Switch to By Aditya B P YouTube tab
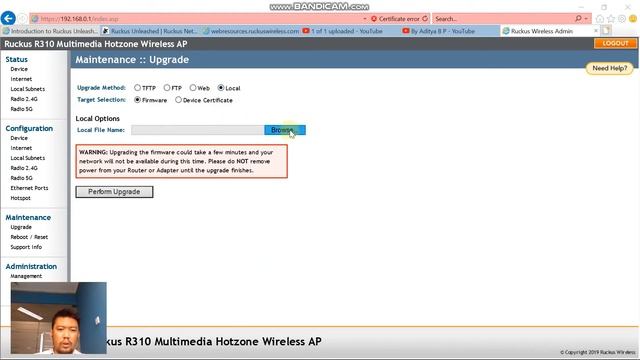 pyautogui.click(x=450, y=31)
